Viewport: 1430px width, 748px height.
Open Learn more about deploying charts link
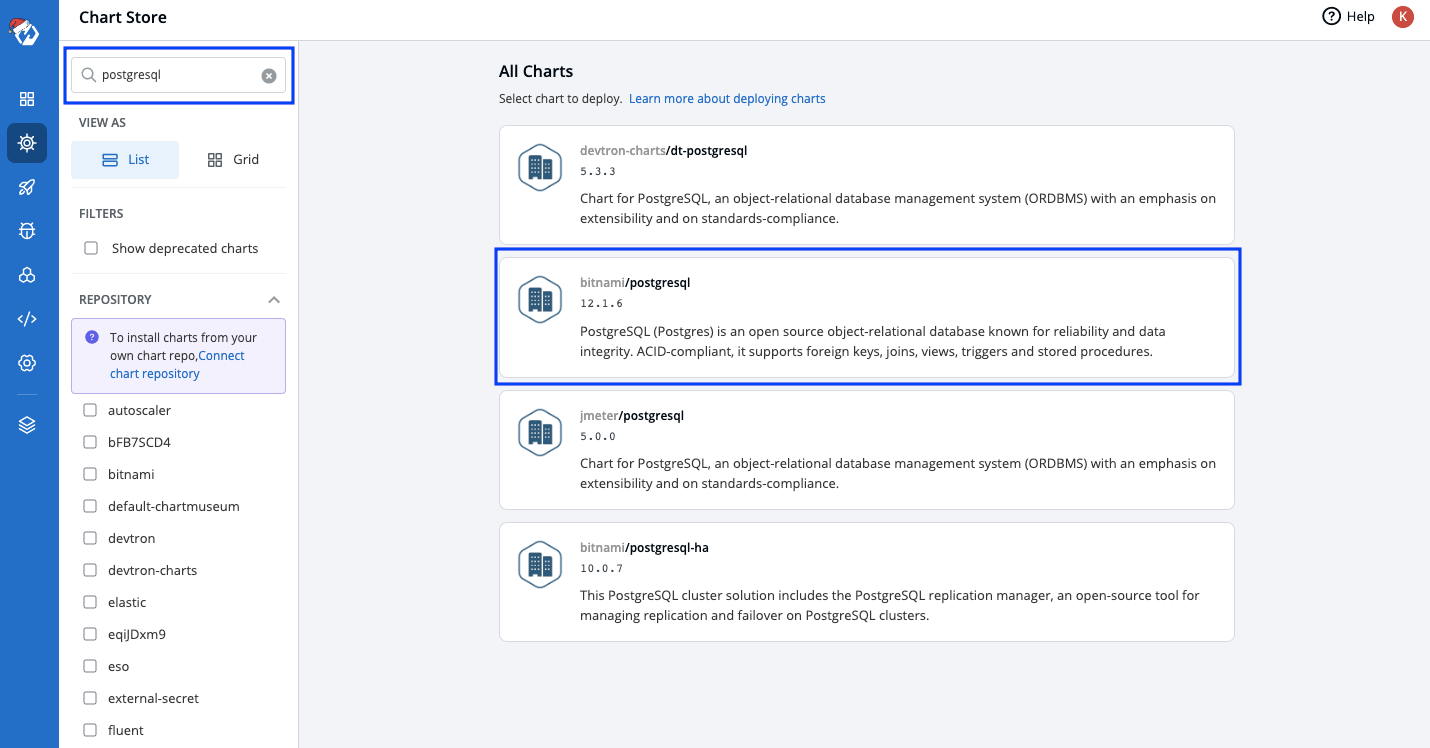727,99
